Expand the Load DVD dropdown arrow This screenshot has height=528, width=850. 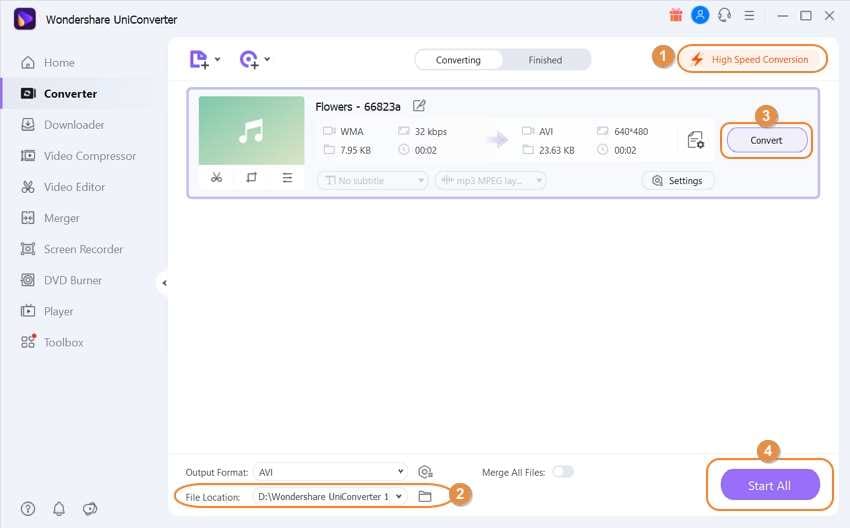point(267,59)
